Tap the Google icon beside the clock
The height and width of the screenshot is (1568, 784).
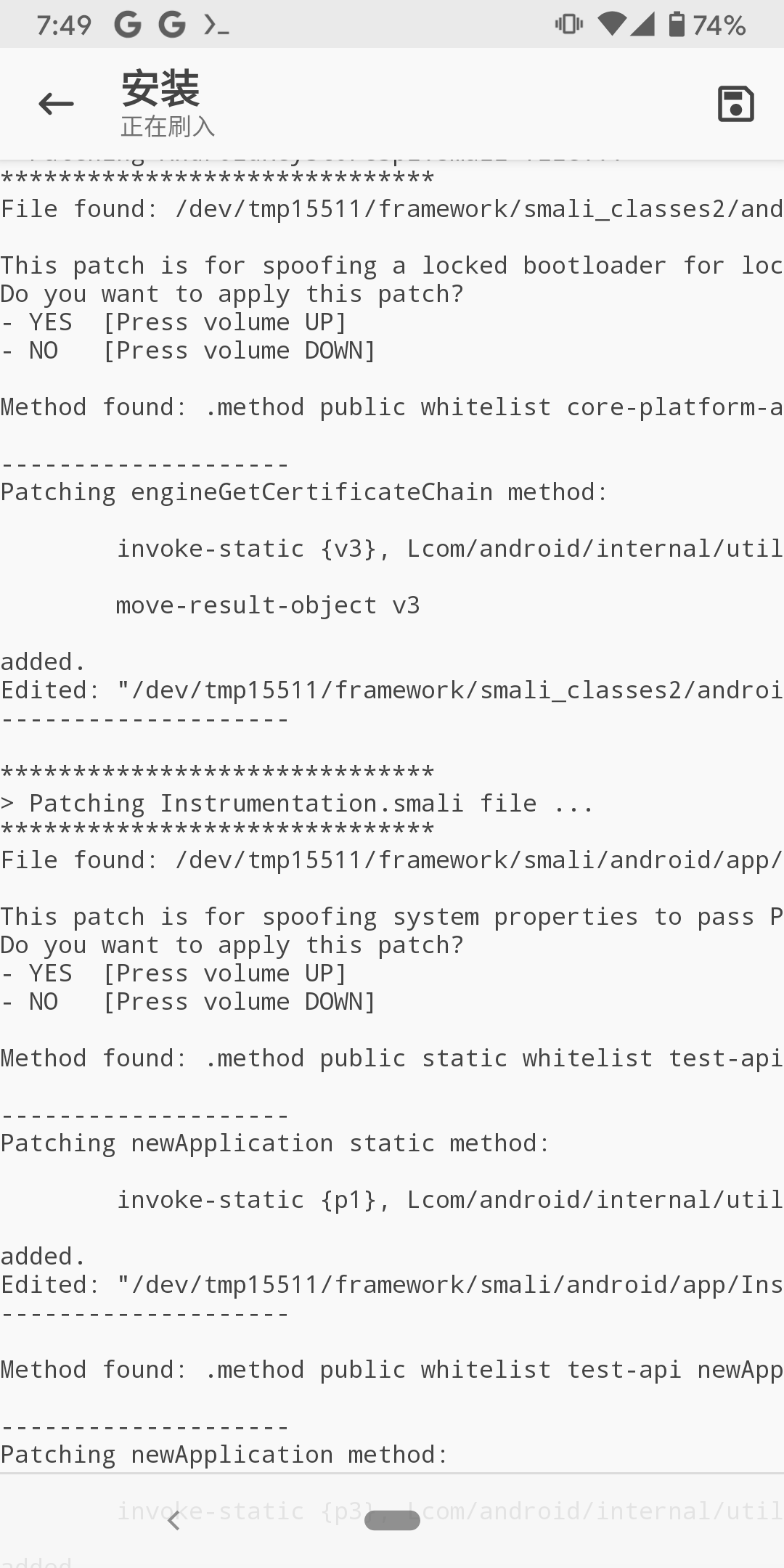click(x=128, y=25)
